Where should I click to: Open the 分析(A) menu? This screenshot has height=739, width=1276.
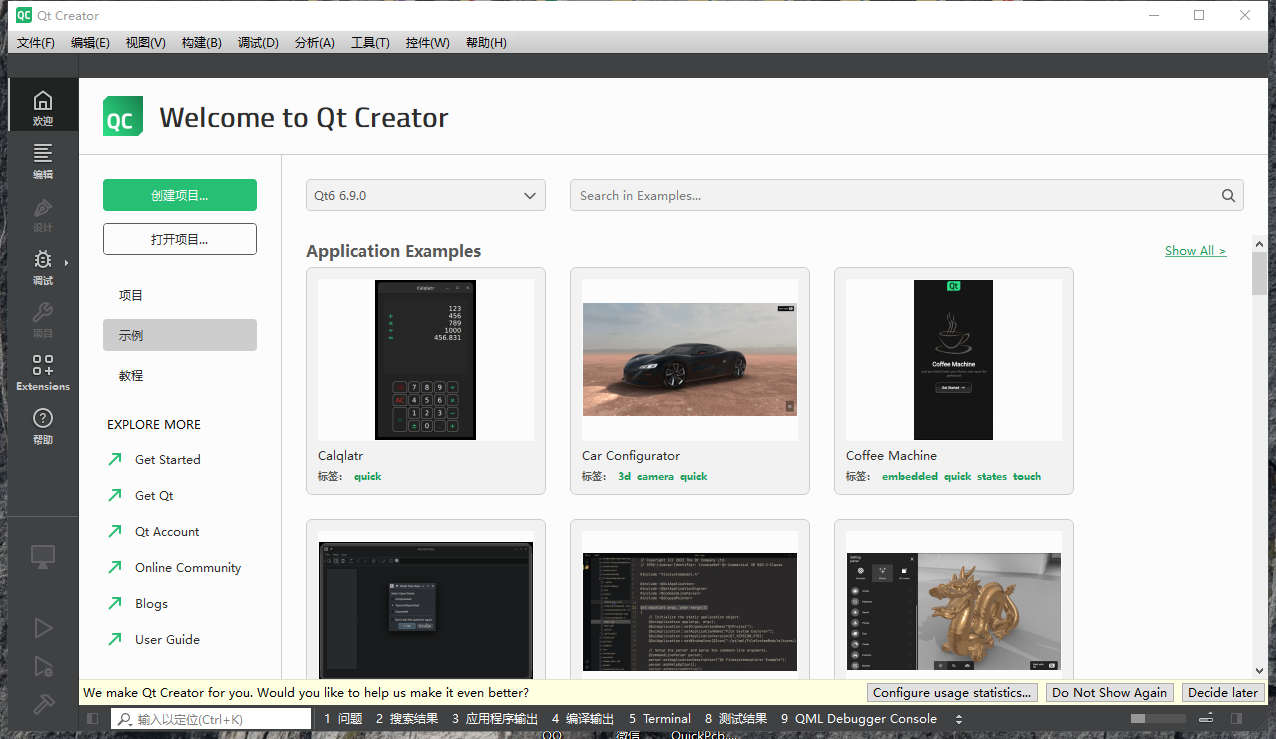click(x=315, y=43)
